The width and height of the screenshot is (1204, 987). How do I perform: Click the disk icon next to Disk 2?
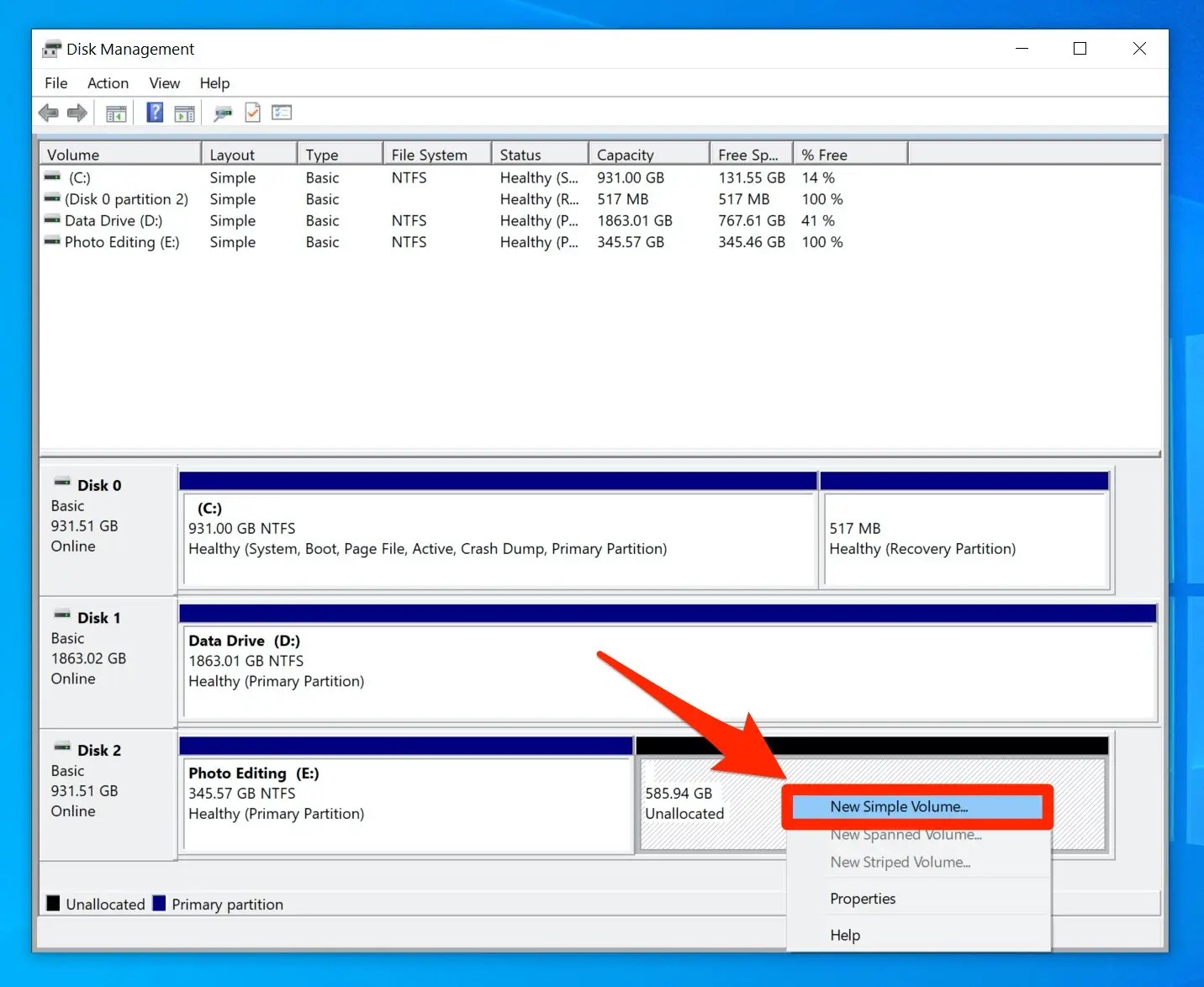click(62, 748)
